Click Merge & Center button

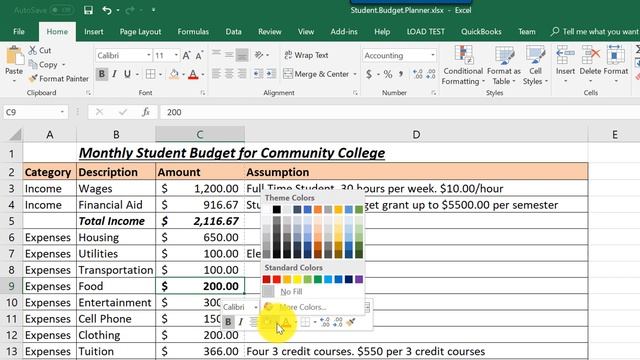pos(316,74)
